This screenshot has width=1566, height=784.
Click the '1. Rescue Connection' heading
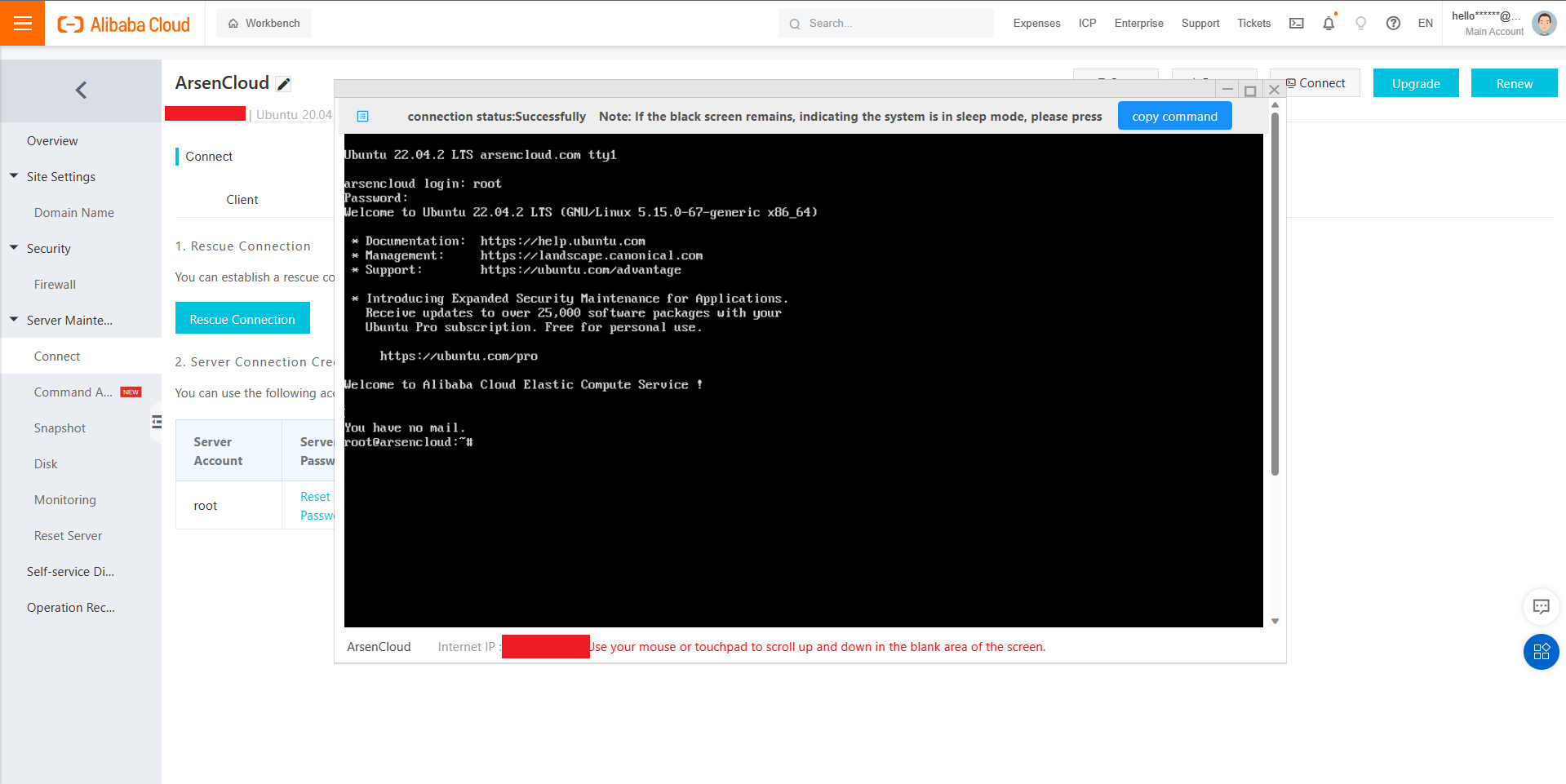click(x=242, y=246)
